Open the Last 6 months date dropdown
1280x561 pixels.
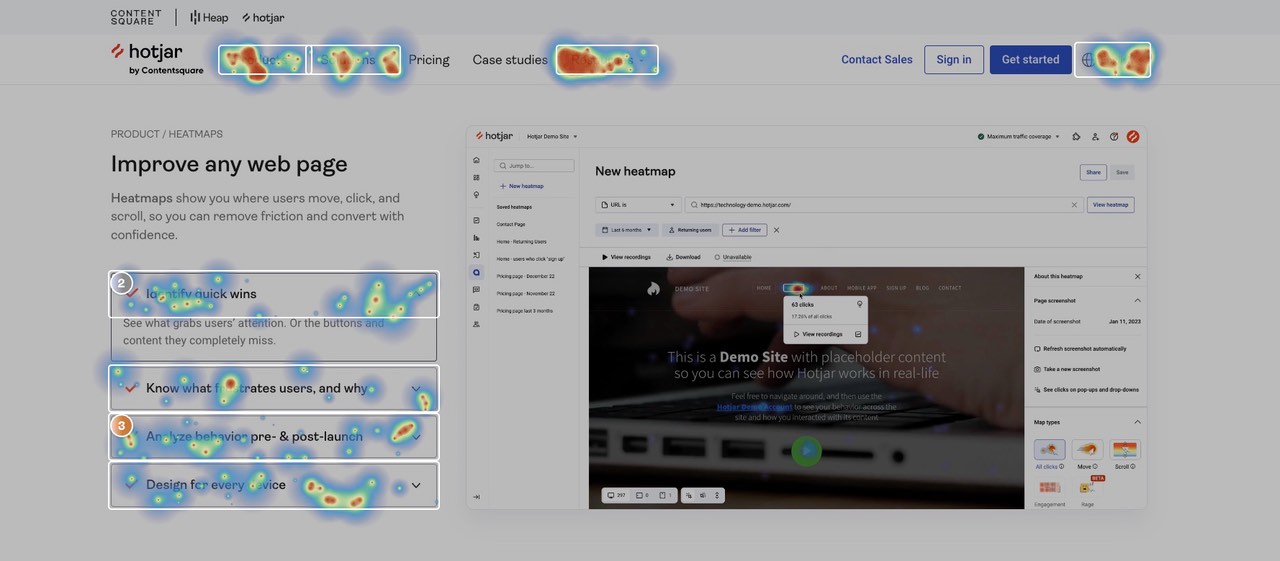tap(627, 230)
